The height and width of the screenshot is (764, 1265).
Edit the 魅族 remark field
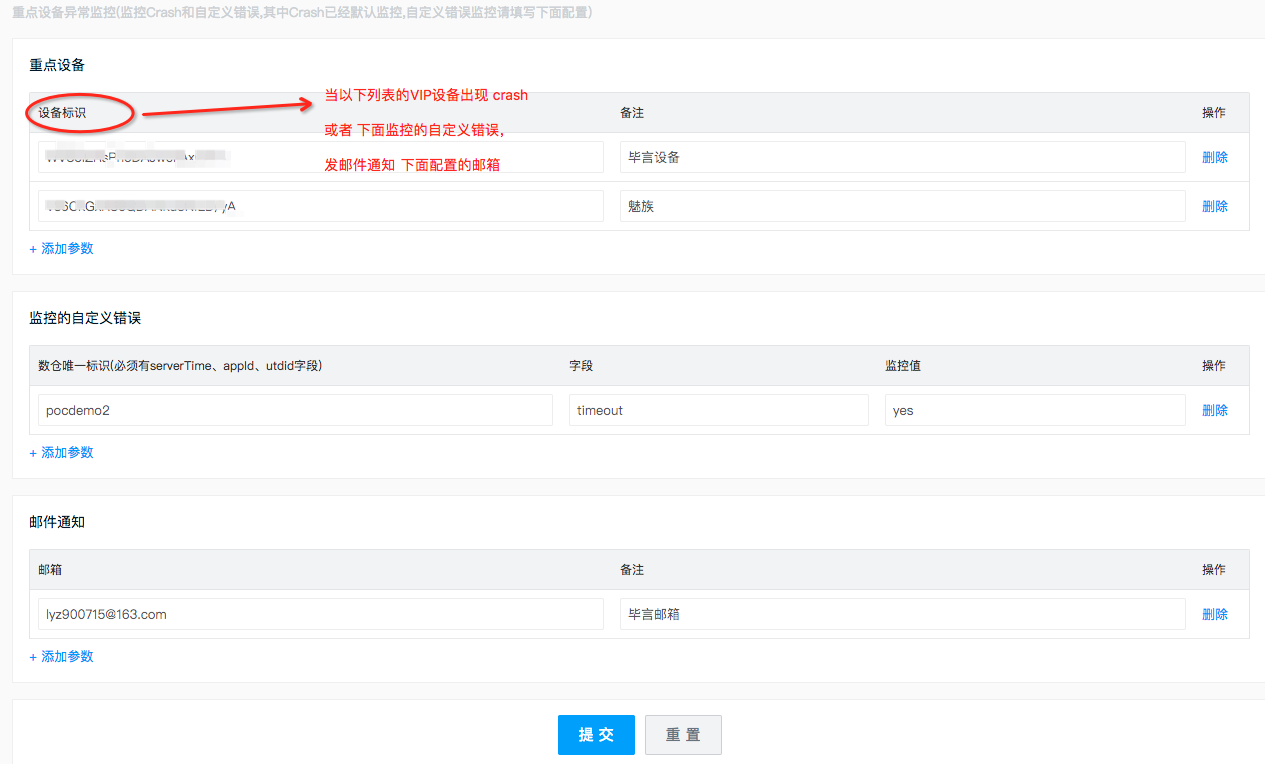pos(902,206)
